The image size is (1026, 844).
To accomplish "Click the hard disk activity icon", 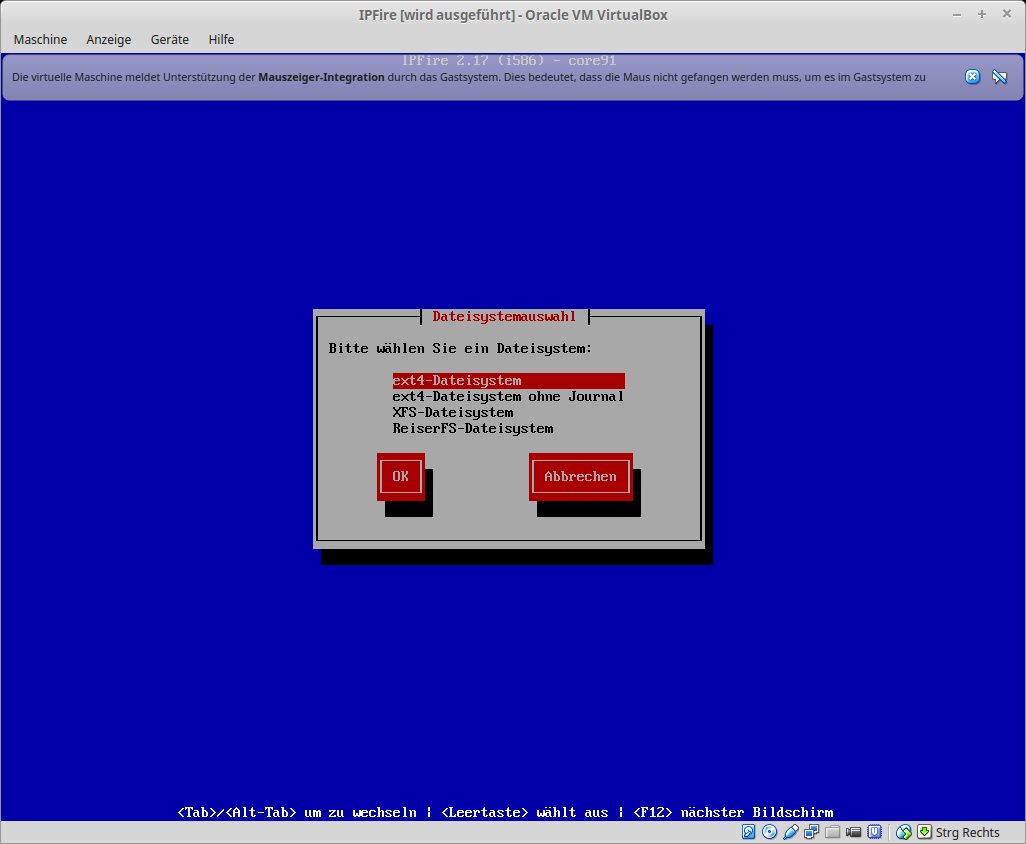I will [x=749, y=832].
